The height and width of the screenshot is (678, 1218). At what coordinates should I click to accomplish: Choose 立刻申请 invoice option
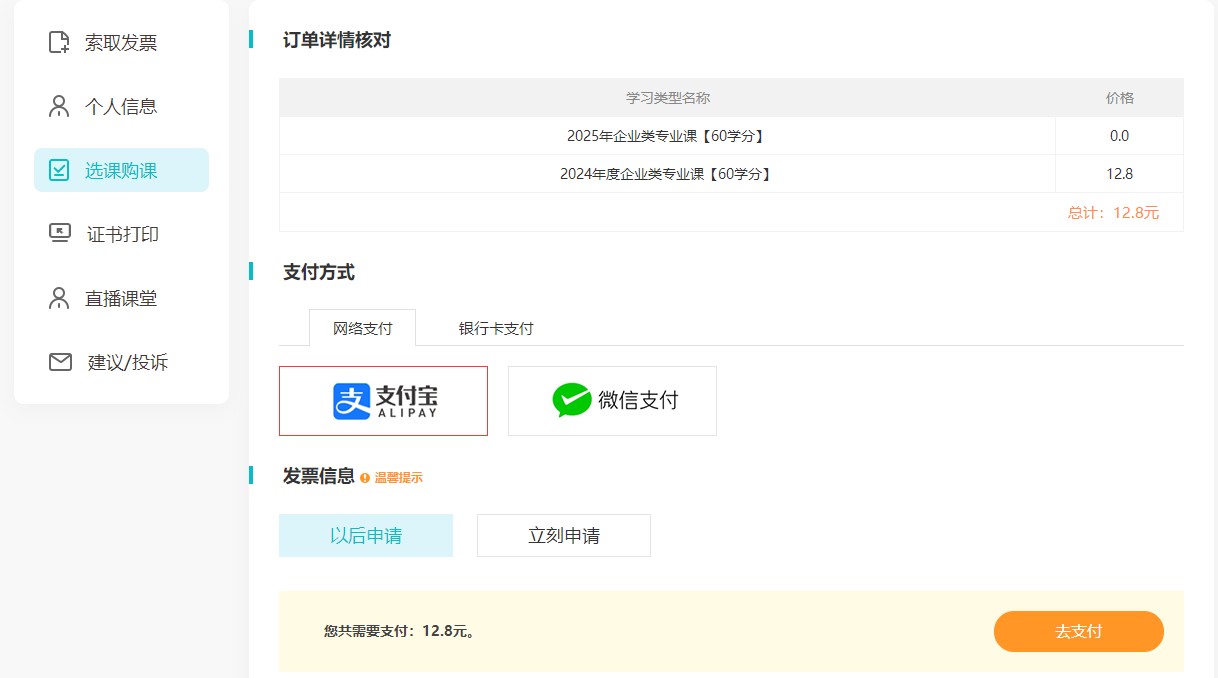tap(564, 535)
